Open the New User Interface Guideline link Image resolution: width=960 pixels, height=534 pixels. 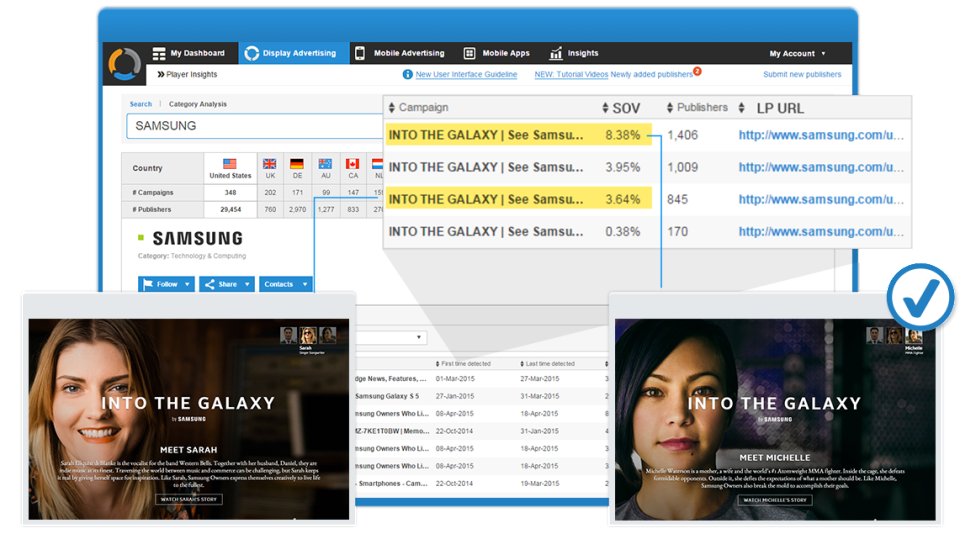466,74
